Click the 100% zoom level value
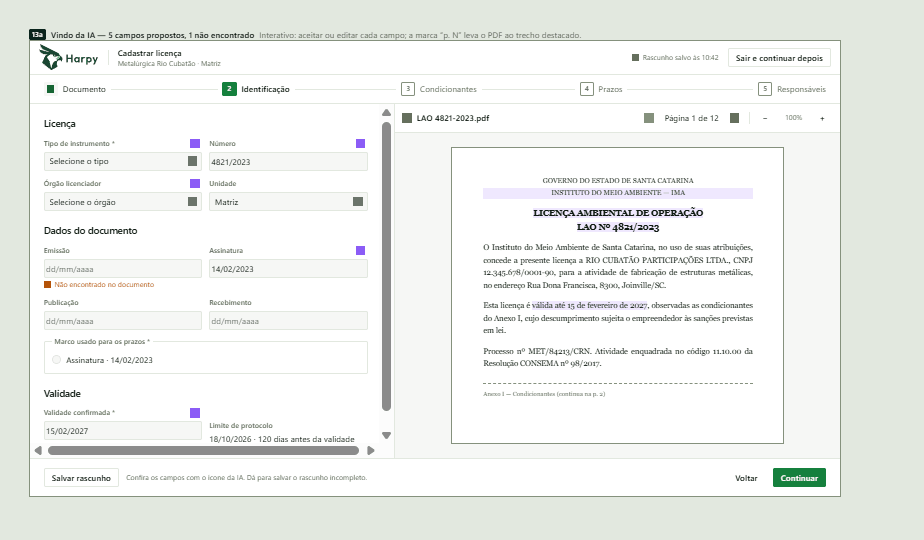The height and width of the screenshot is (540, 924). [793, 118]
